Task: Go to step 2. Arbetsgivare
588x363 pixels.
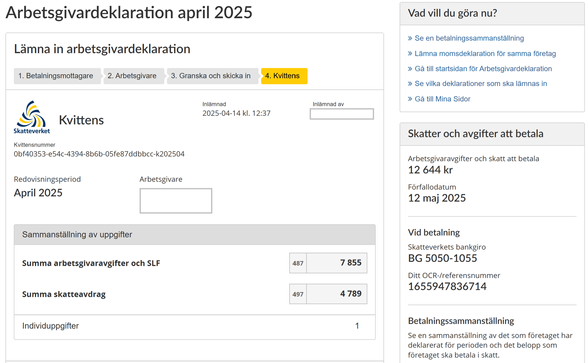Action: (x=134, y=76)
